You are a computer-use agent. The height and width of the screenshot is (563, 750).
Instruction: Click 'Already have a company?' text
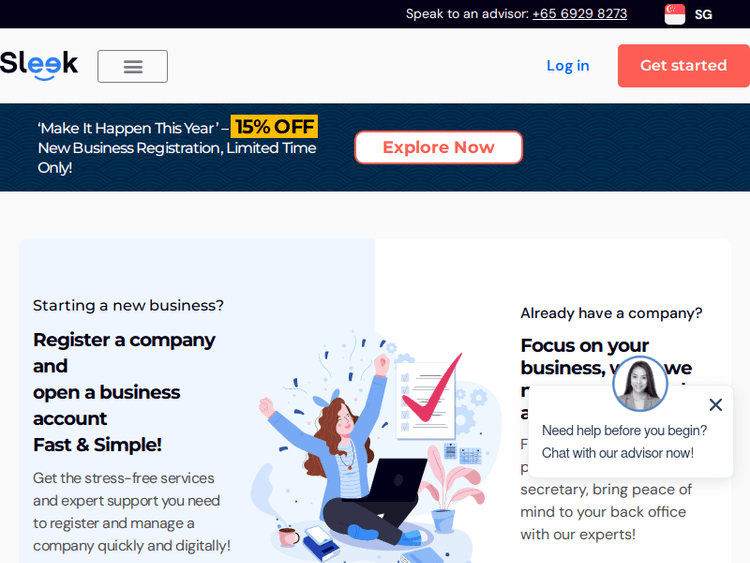coord(611,313)
